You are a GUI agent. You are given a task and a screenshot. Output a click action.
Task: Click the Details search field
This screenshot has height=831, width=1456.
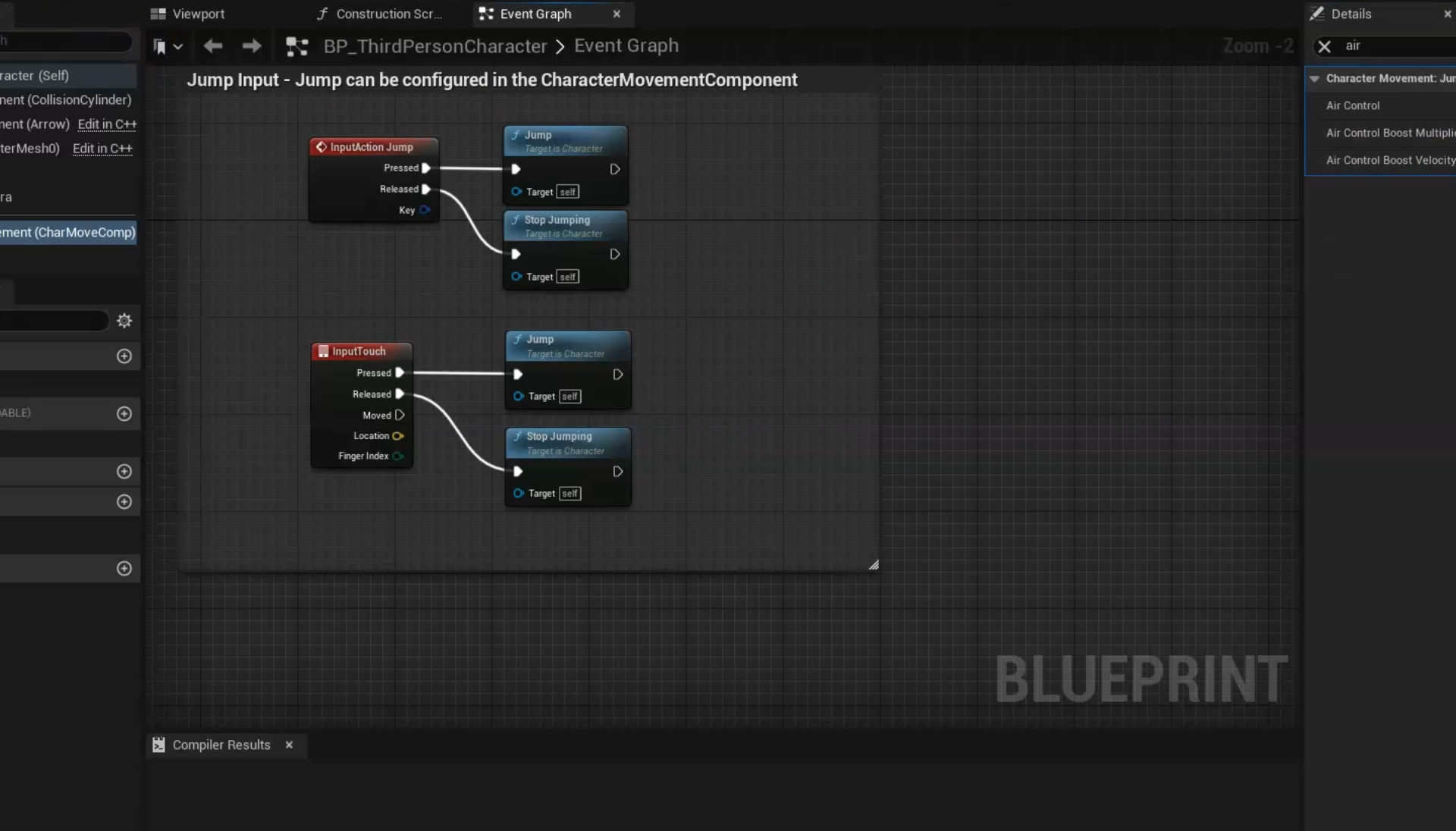(x=1395, y=46)
